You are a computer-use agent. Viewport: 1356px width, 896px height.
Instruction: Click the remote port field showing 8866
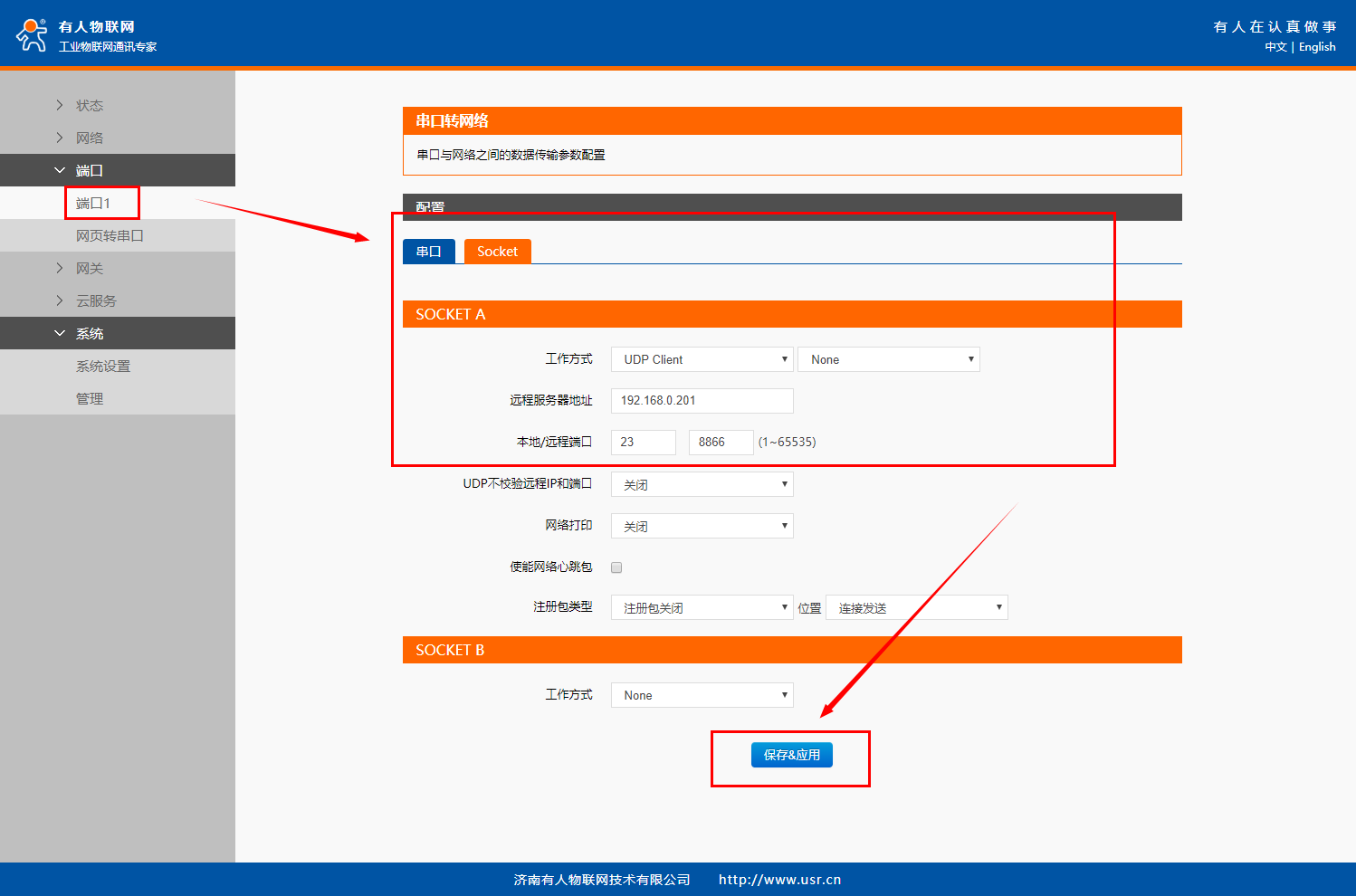721,443
